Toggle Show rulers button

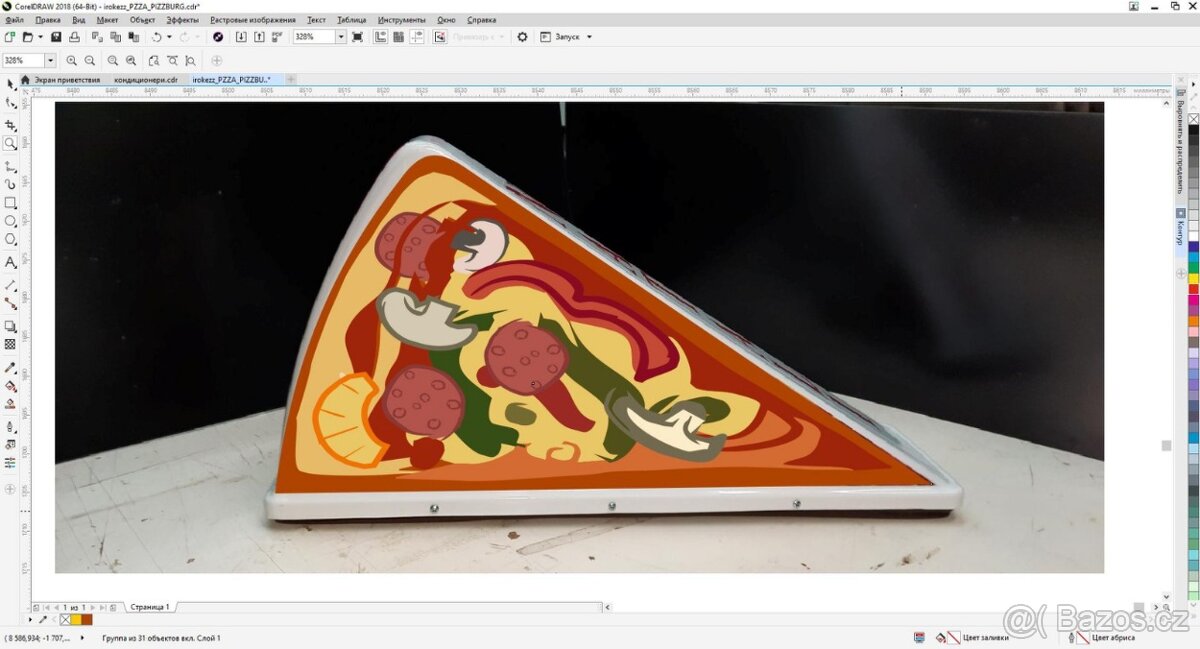pos(381,37)
